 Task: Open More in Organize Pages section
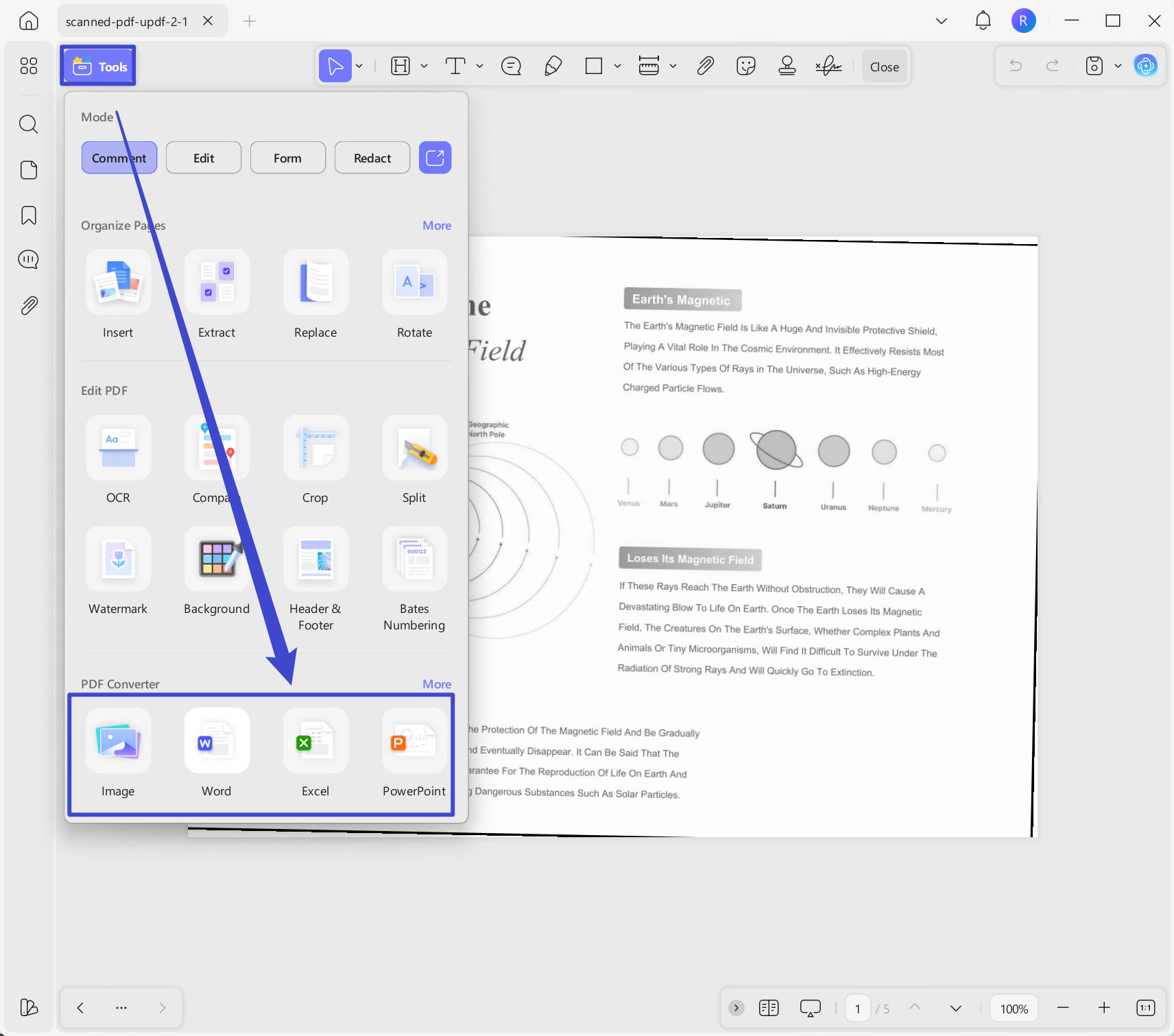click(x=437, y=226)
